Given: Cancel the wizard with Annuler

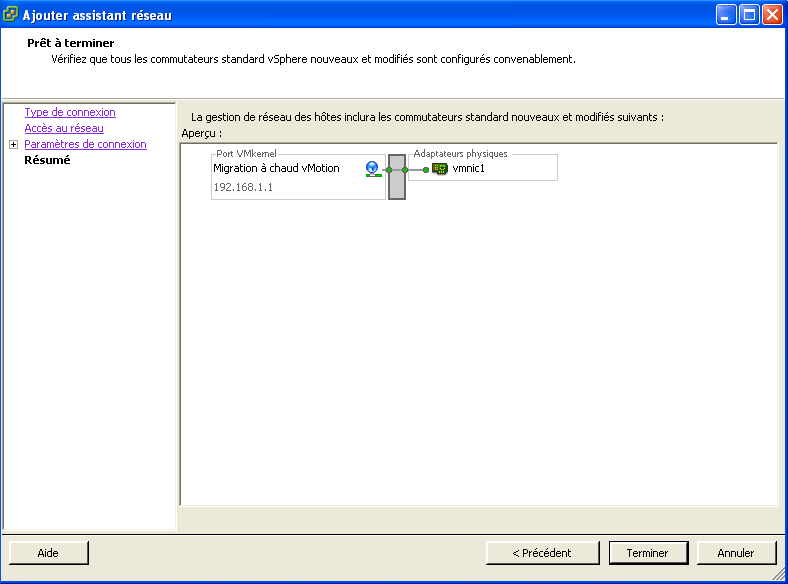Looking at the screenshot, I should (735, 553).
